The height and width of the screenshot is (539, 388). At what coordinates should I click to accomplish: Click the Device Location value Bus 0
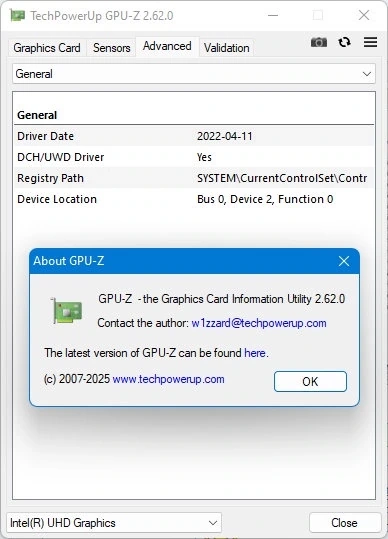pos(265,199)
